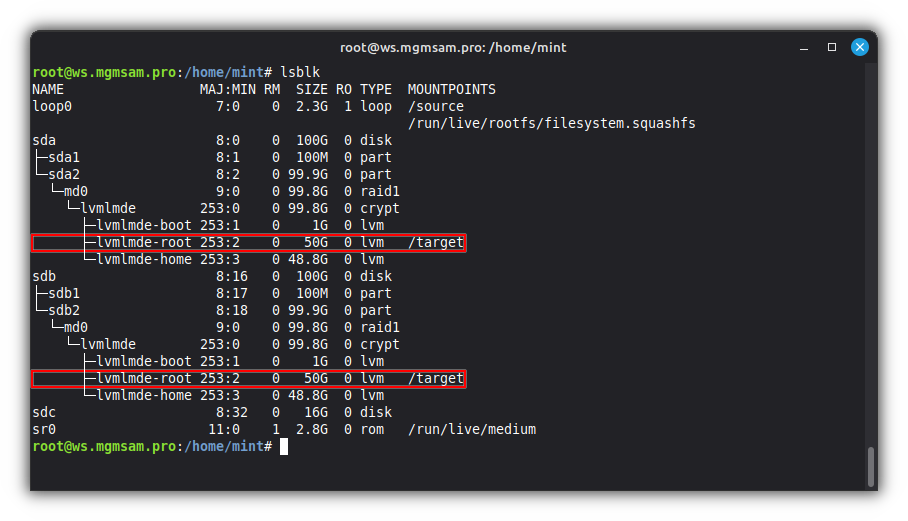
Task: Click the terminal scrollbar handle
Action: [x=871, y=466]
